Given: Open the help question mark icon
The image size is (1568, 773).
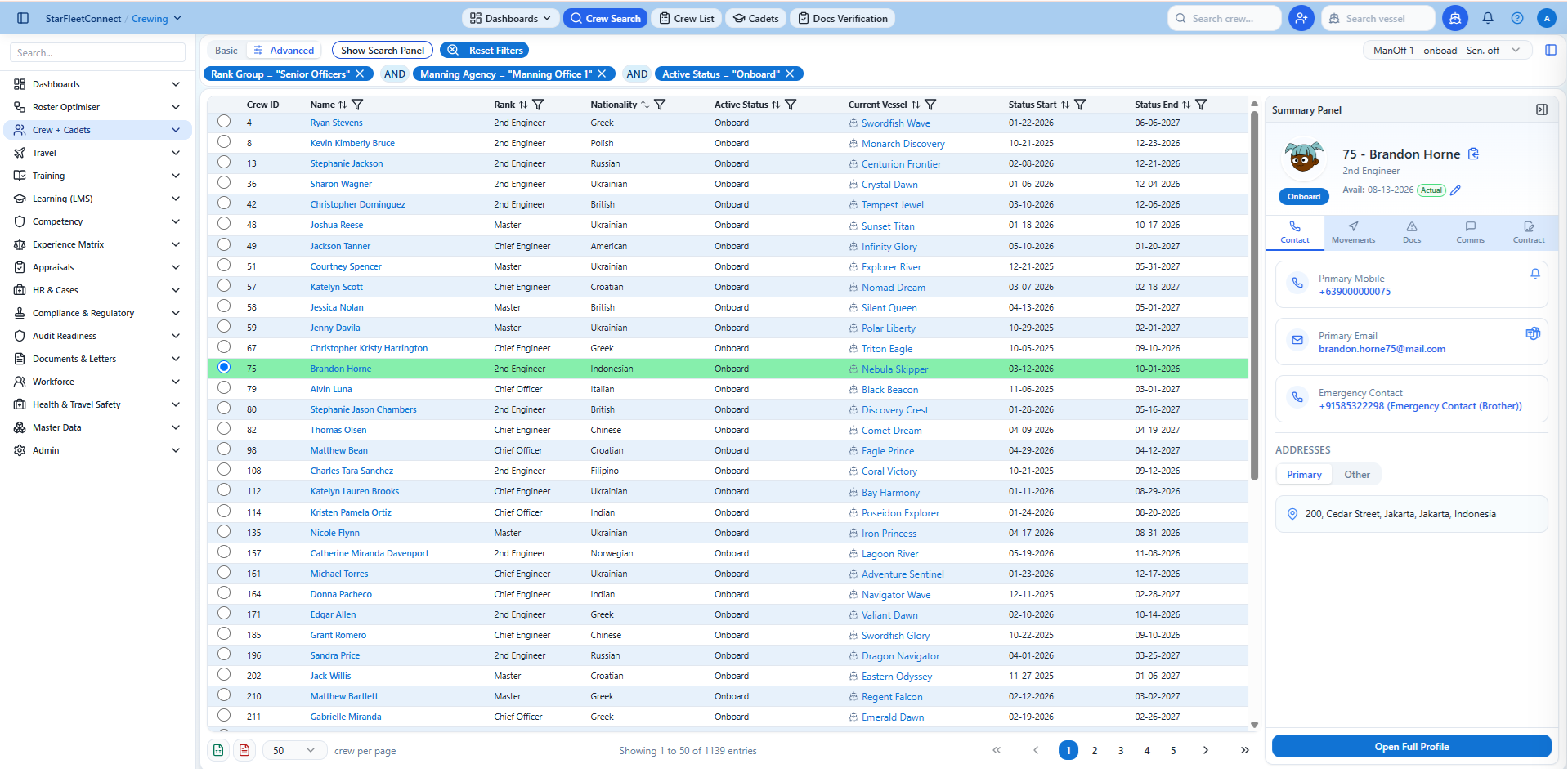Looking at the screenshot, I should 1517,18.
